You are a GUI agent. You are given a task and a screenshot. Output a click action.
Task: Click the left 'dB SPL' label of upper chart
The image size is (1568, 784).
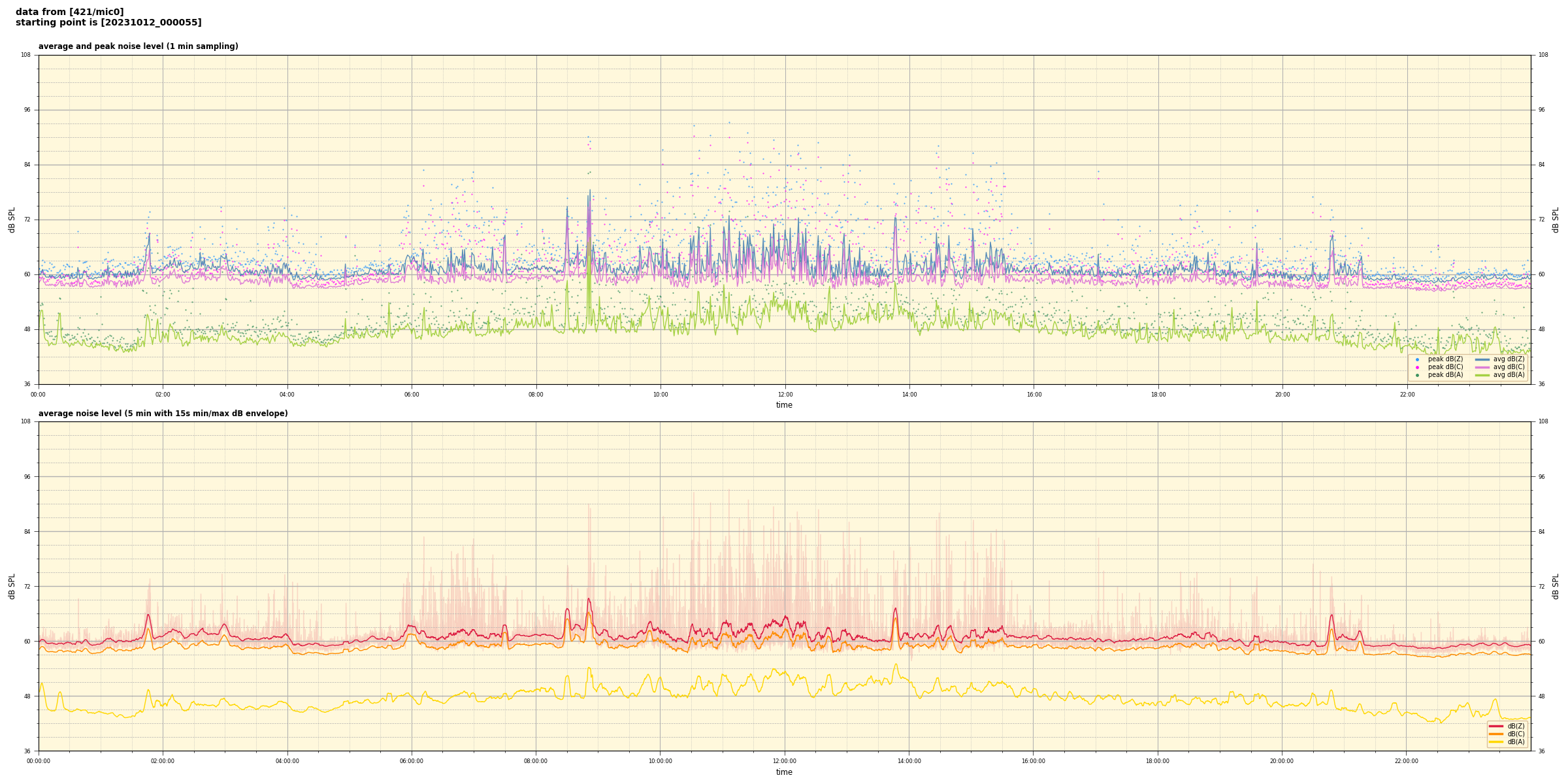coord(12,220)
